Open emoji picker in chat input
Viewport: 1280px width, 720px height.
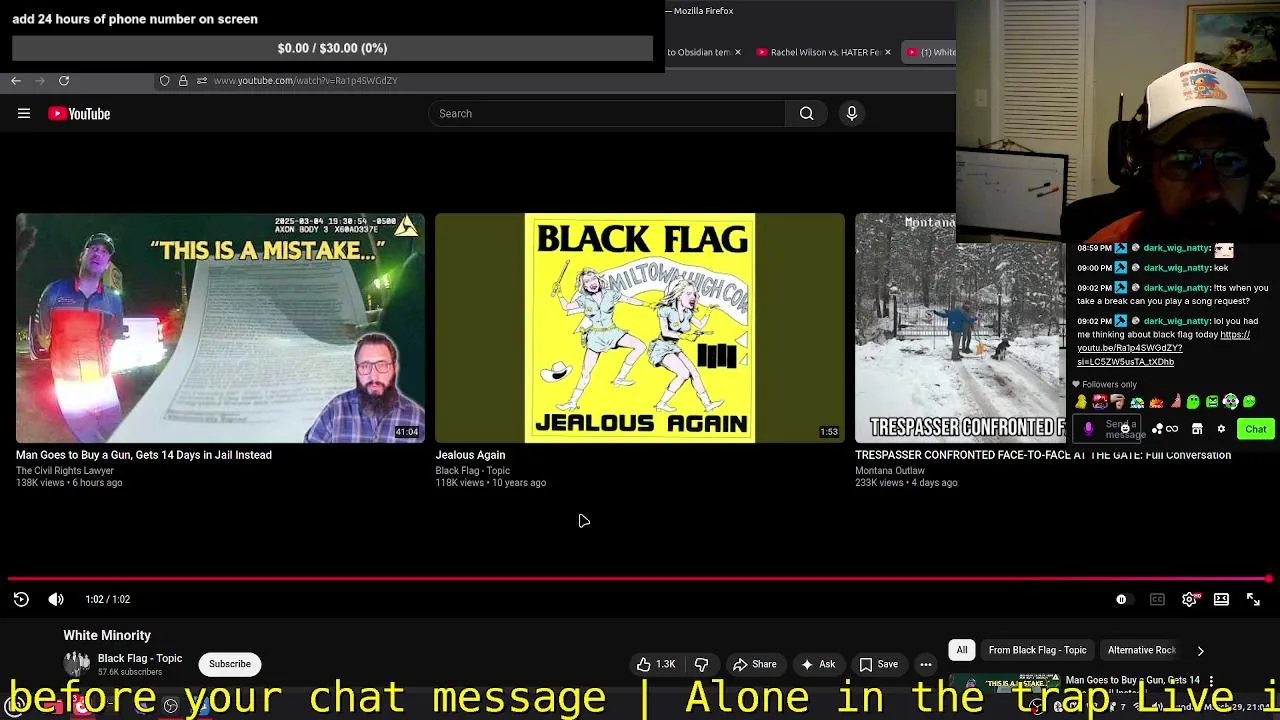[1125, 429]
